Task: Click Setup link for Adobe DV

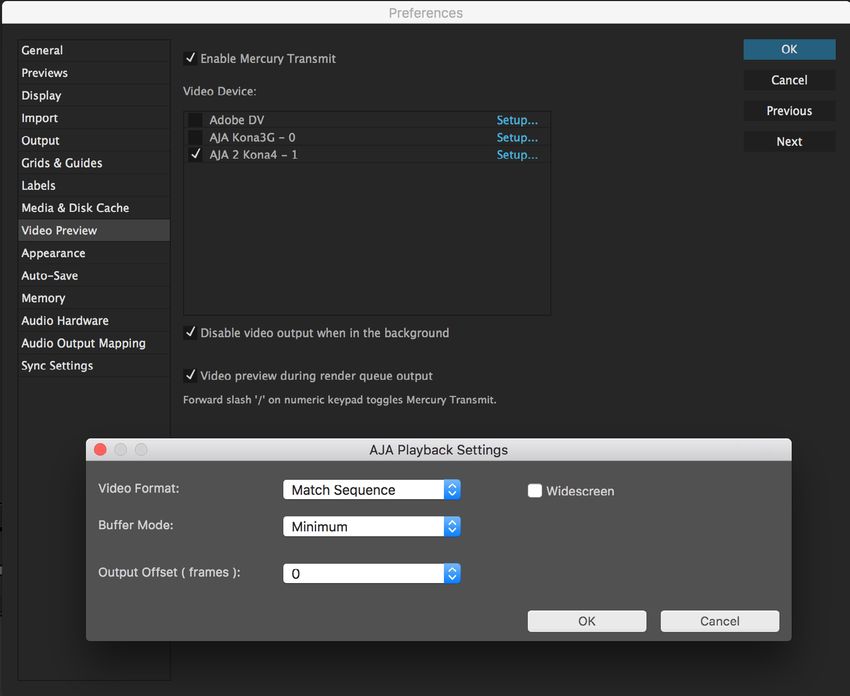Action: click(x=517, y=120)
